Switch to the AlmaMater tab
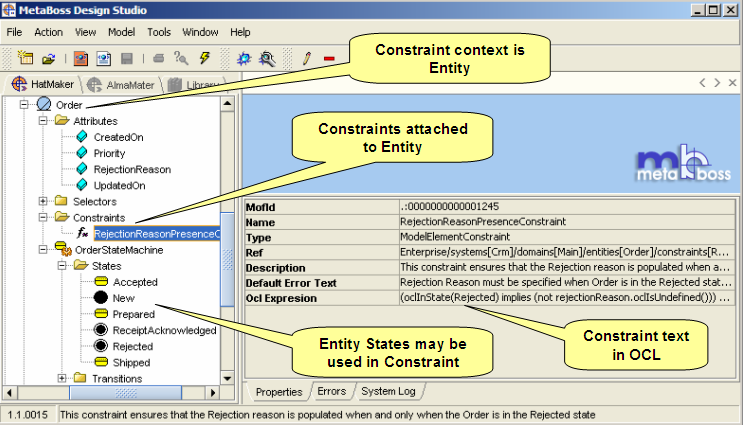Viewport: 743px width, 425px height. pyautogui.click(x=121, y=85)
